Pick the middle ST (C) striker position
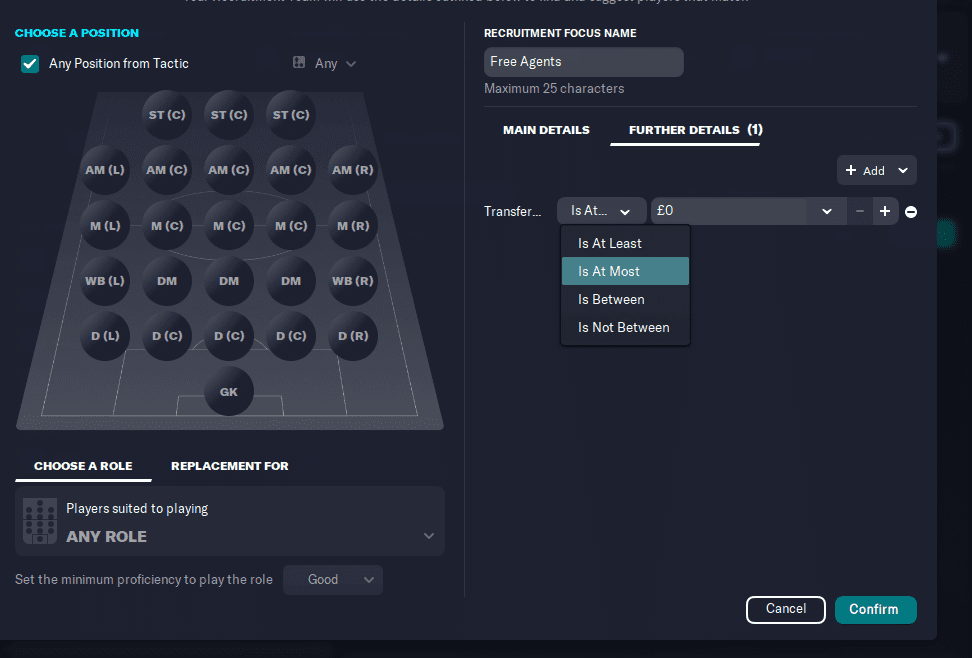Viewport: 972px width, 658px height. point(229,115)
